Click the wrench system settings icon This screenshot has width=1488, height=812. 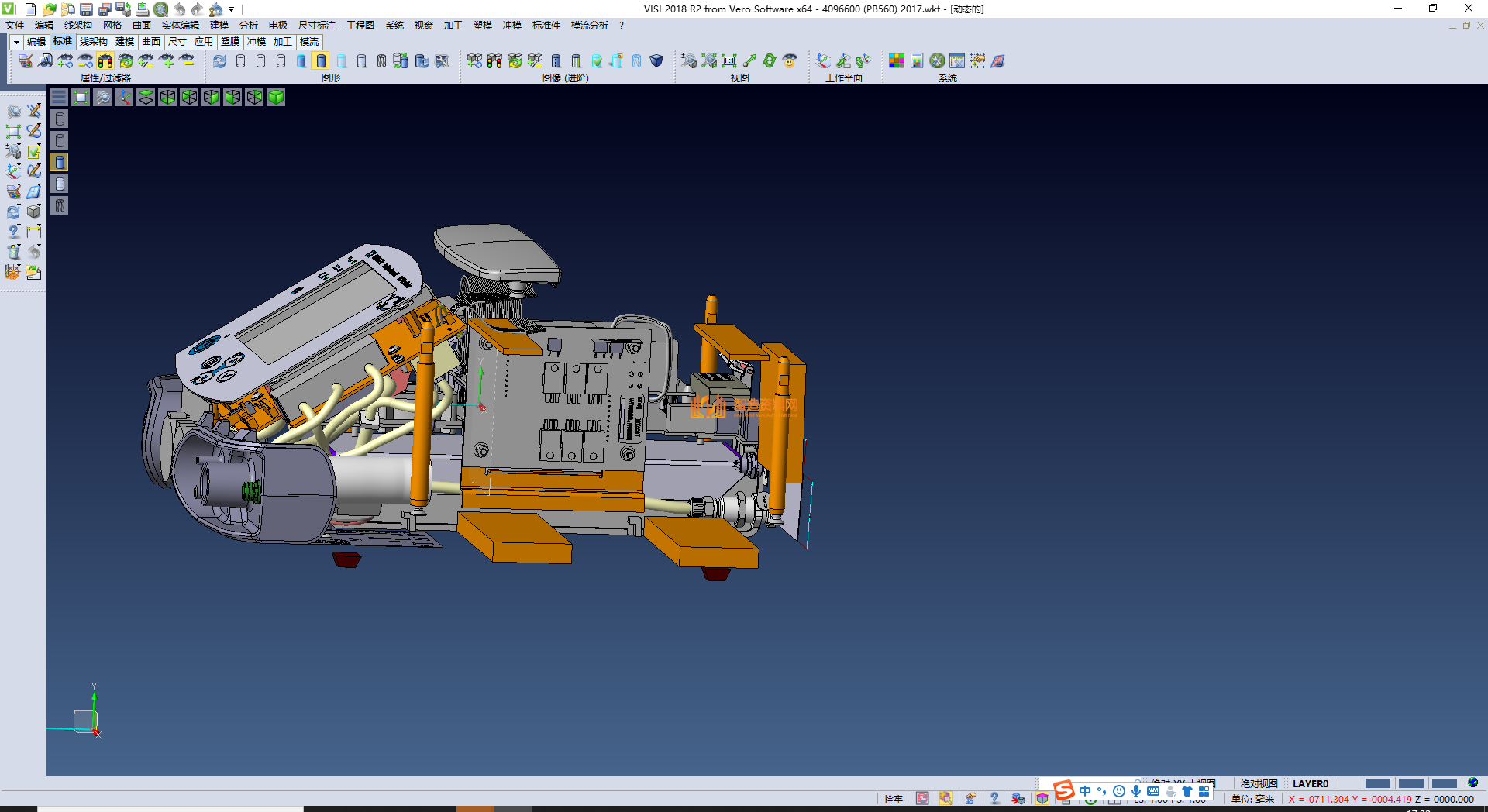[x=937, y=61]
